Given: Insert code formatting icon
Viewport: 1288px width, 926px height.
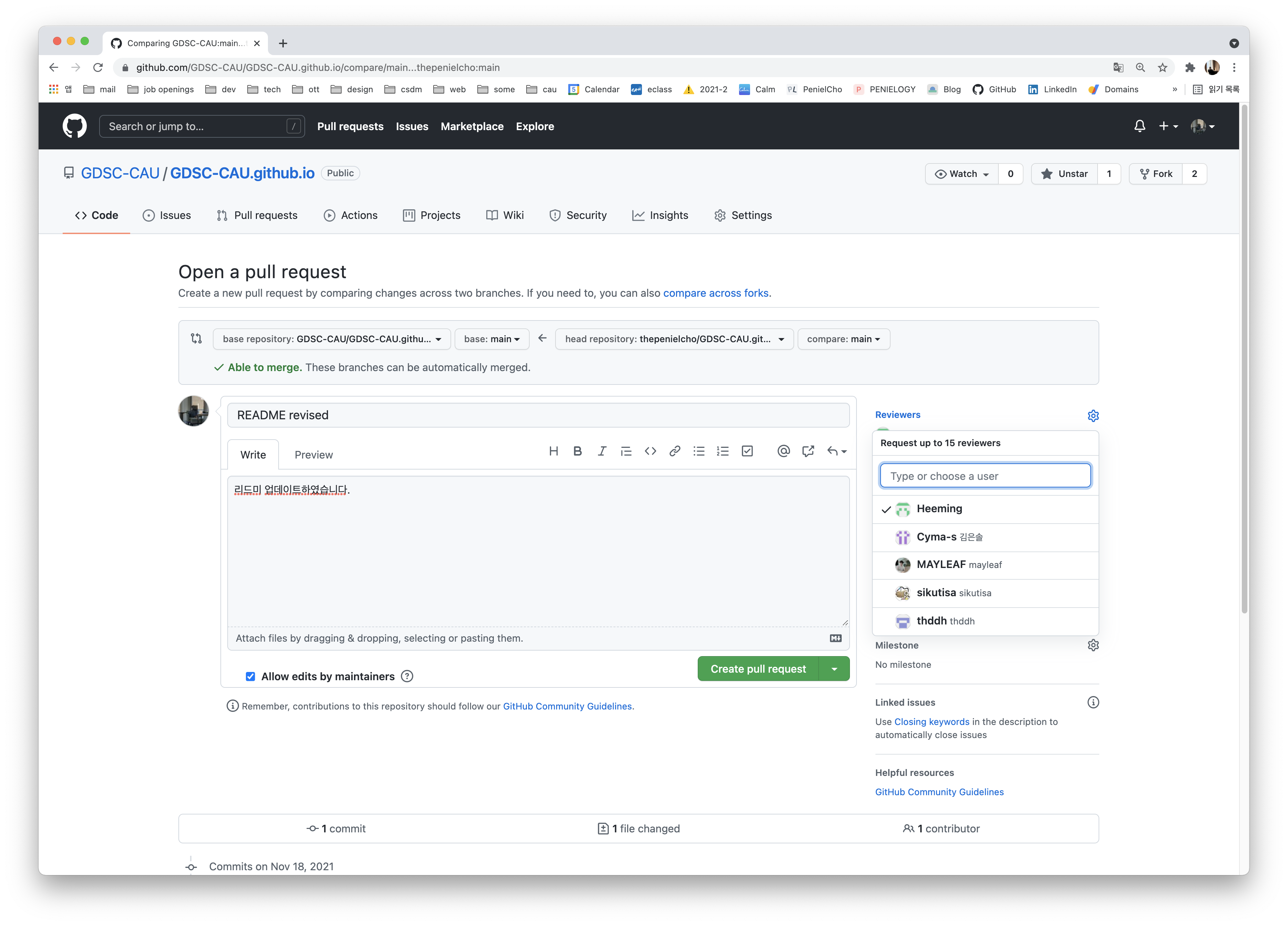Looking at the screenshot, I should coord(650,451).
